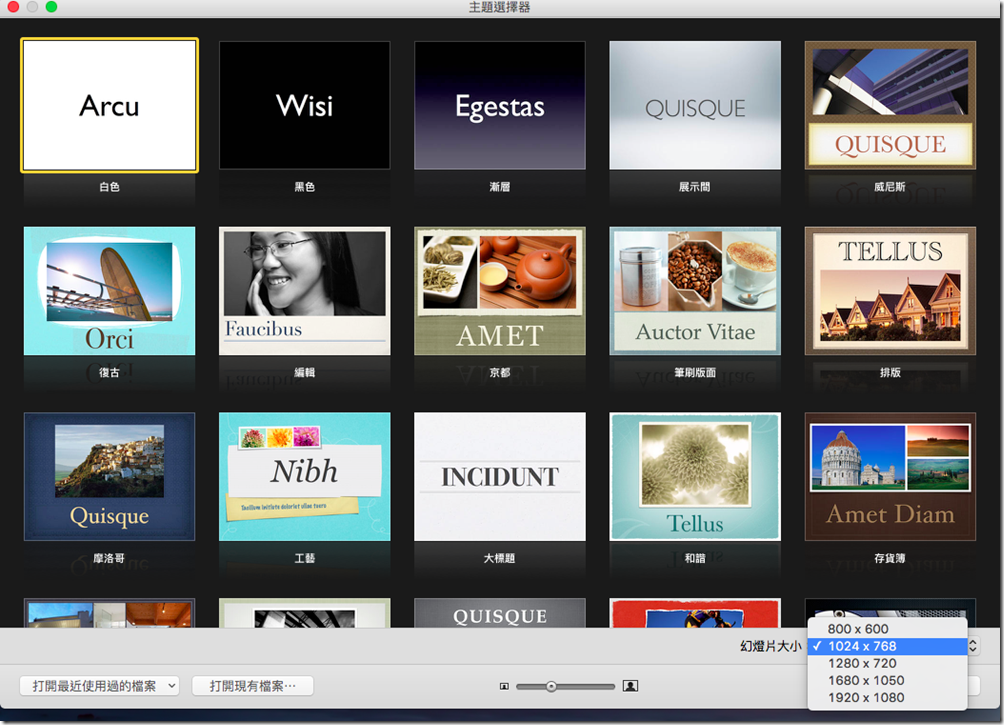Click small thumbnail size icon left of slider

pyautogui.click(x=504, y=686)
